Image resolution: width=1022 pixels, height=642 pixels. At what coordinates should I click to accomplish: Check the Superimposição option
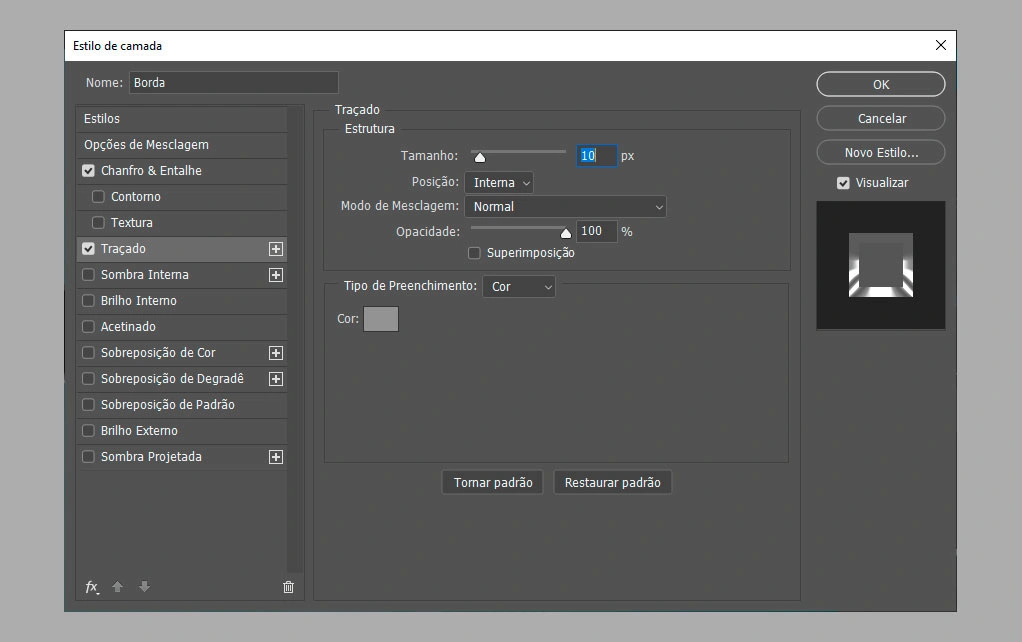pos(474,253)
